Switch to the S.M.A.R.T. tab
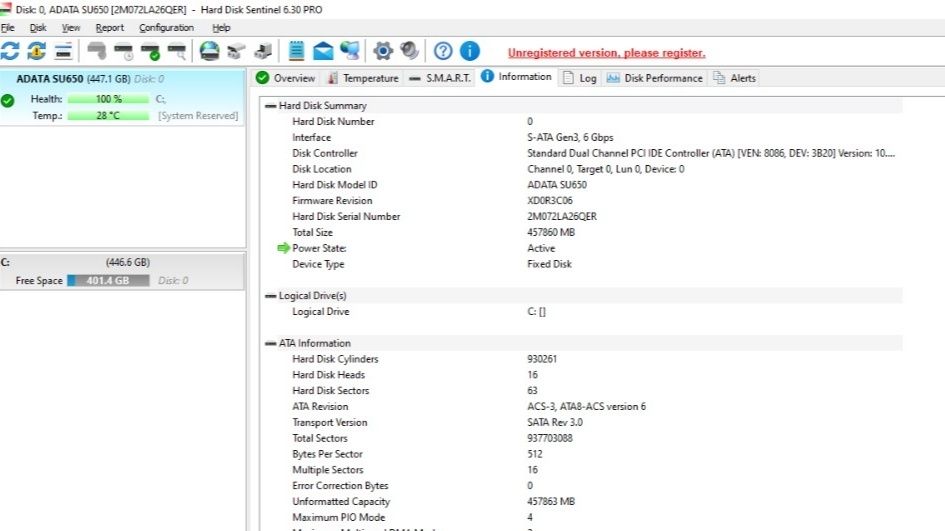The height and width of the screenshot is (531, 945). click(440, 78)
